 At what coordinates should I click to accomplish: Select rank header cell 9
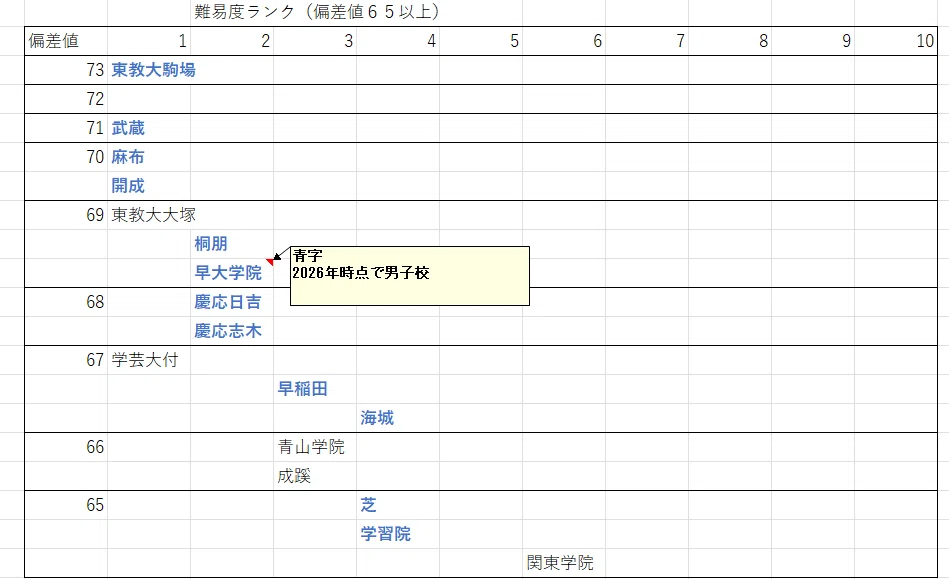coord(813,41)
